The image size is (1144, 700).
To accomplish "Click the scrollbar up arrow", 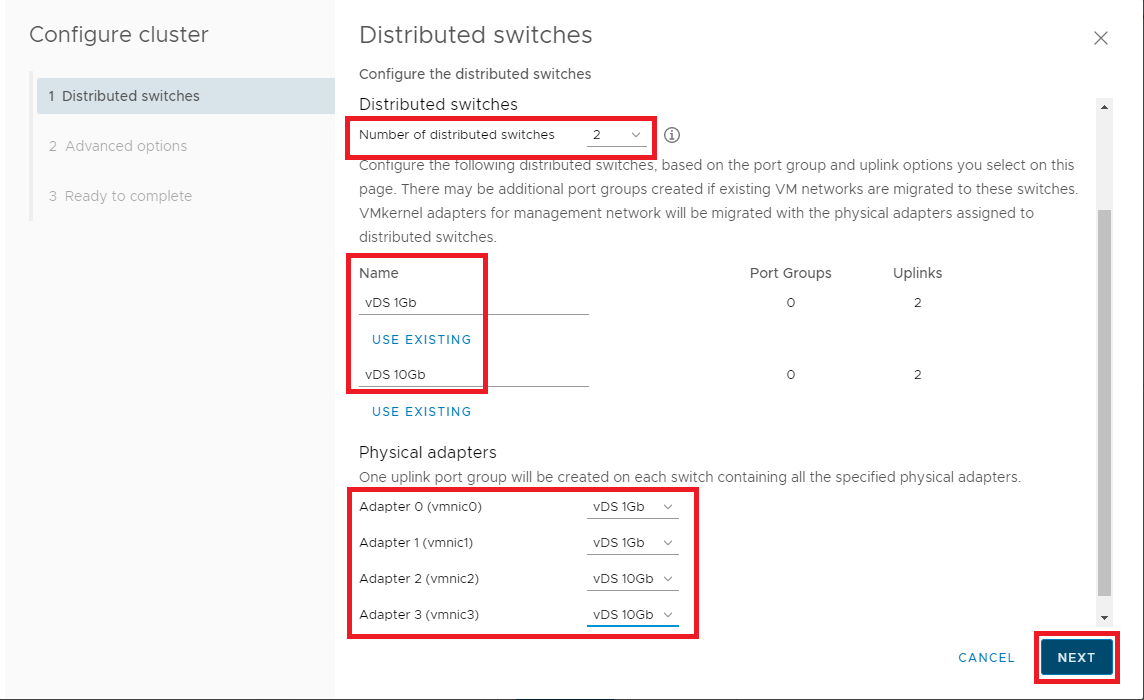I will 1104,106.
